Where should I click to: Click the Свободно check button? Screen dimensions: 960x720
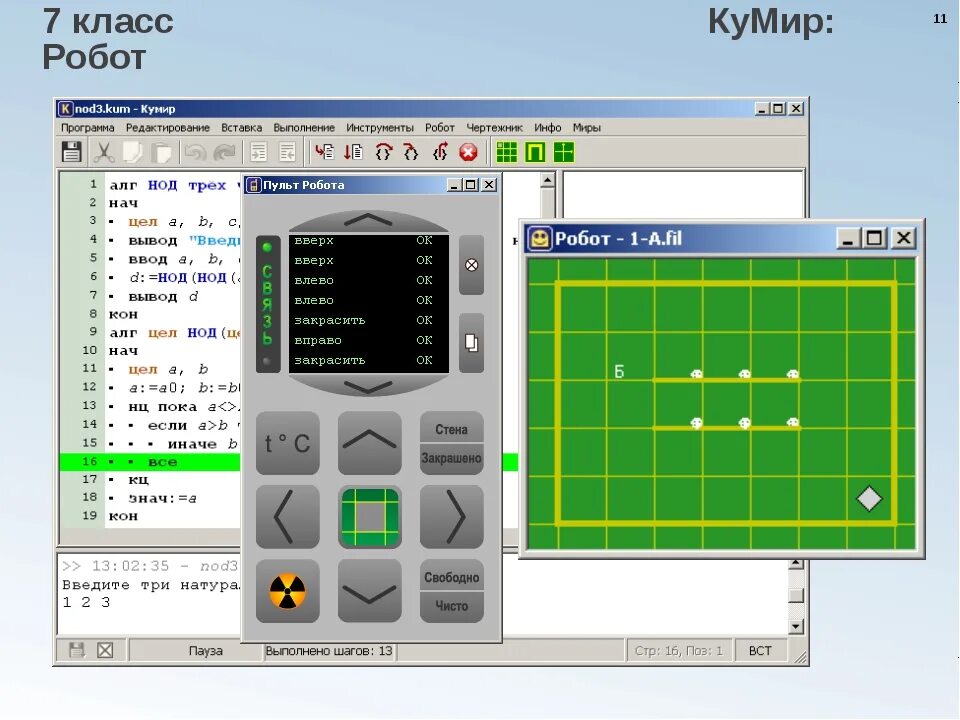[451, 577]
